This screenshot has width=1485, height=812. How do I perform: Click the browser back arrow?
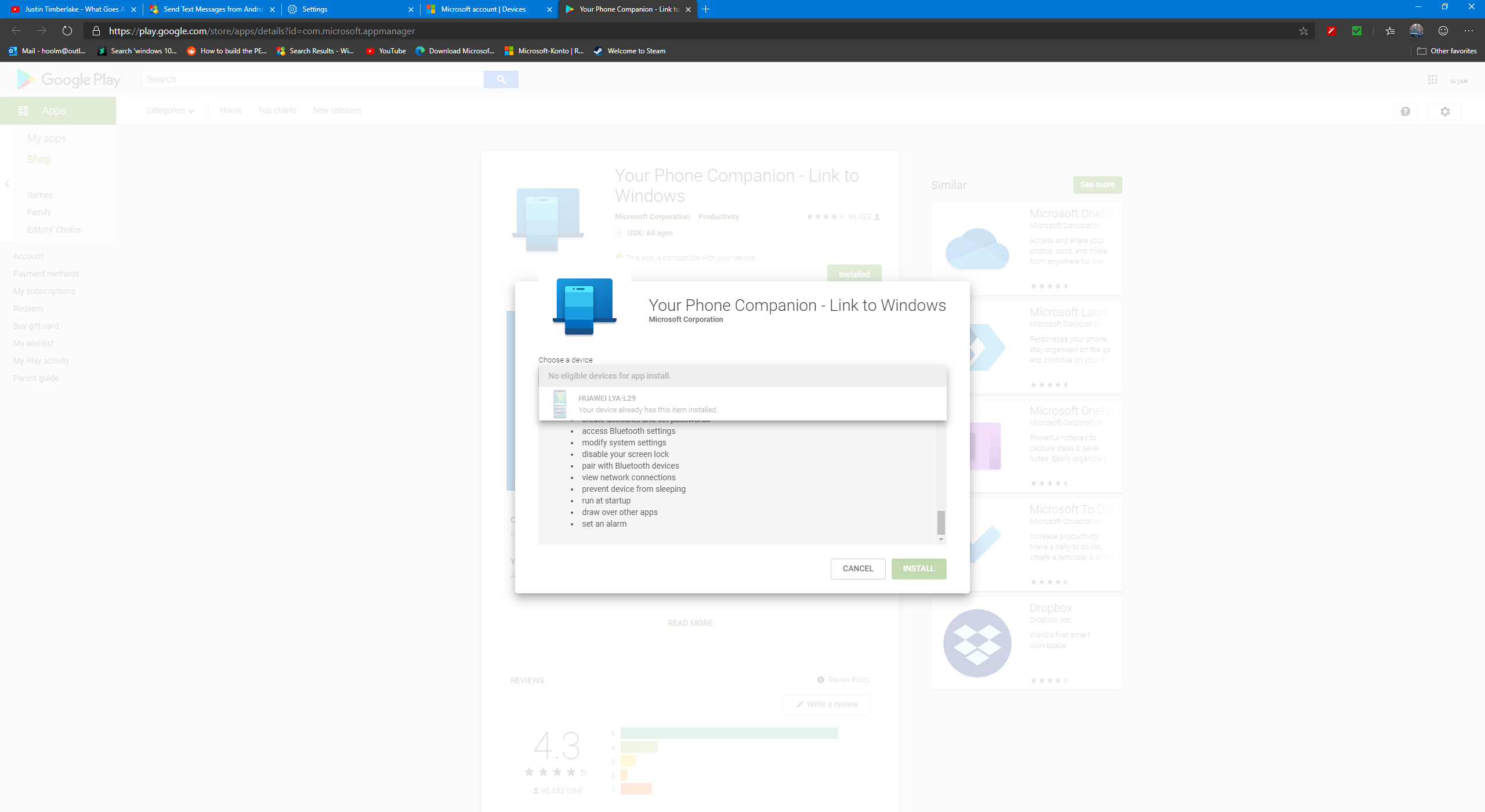coord(16,31)
